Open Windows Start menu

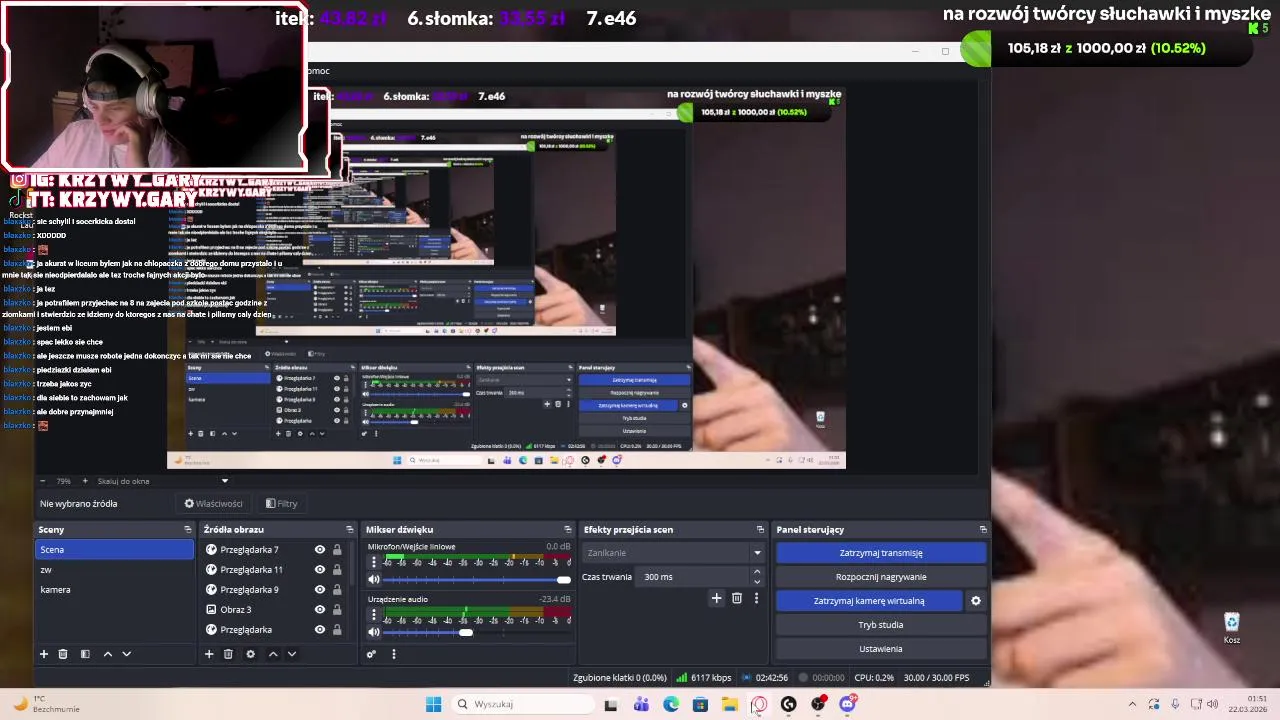(x=433, y=704)
